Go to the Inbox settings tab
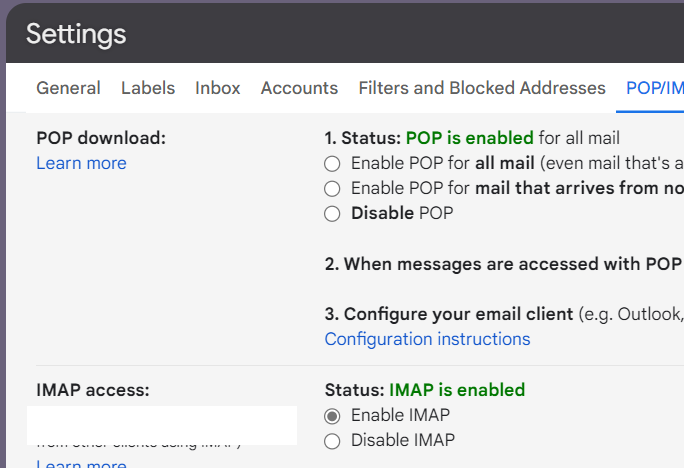The height and width of the screenshot is (468, 684). pyautogui.click(x=218, y=88)
